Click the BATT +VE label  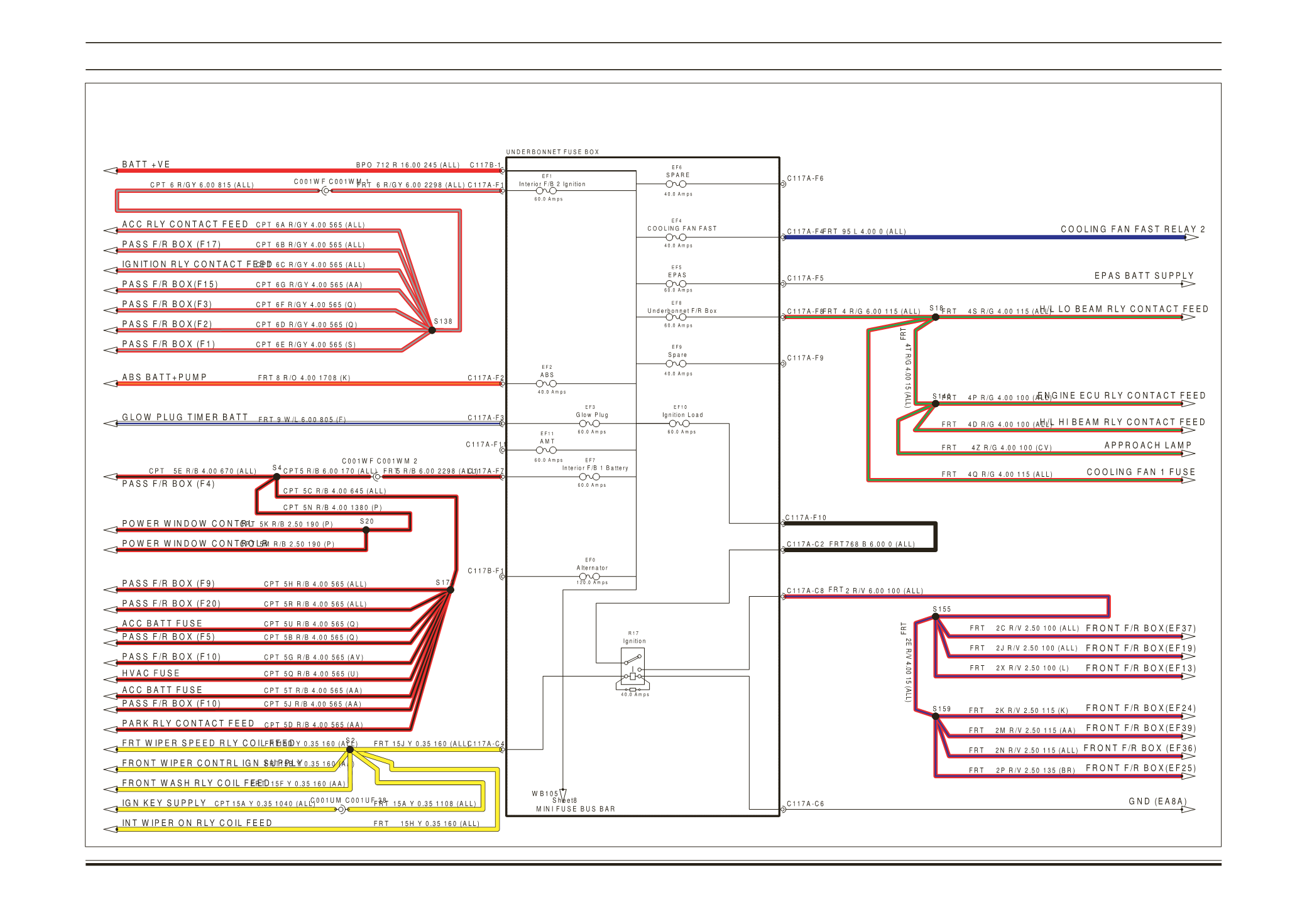tap(146, 165)
